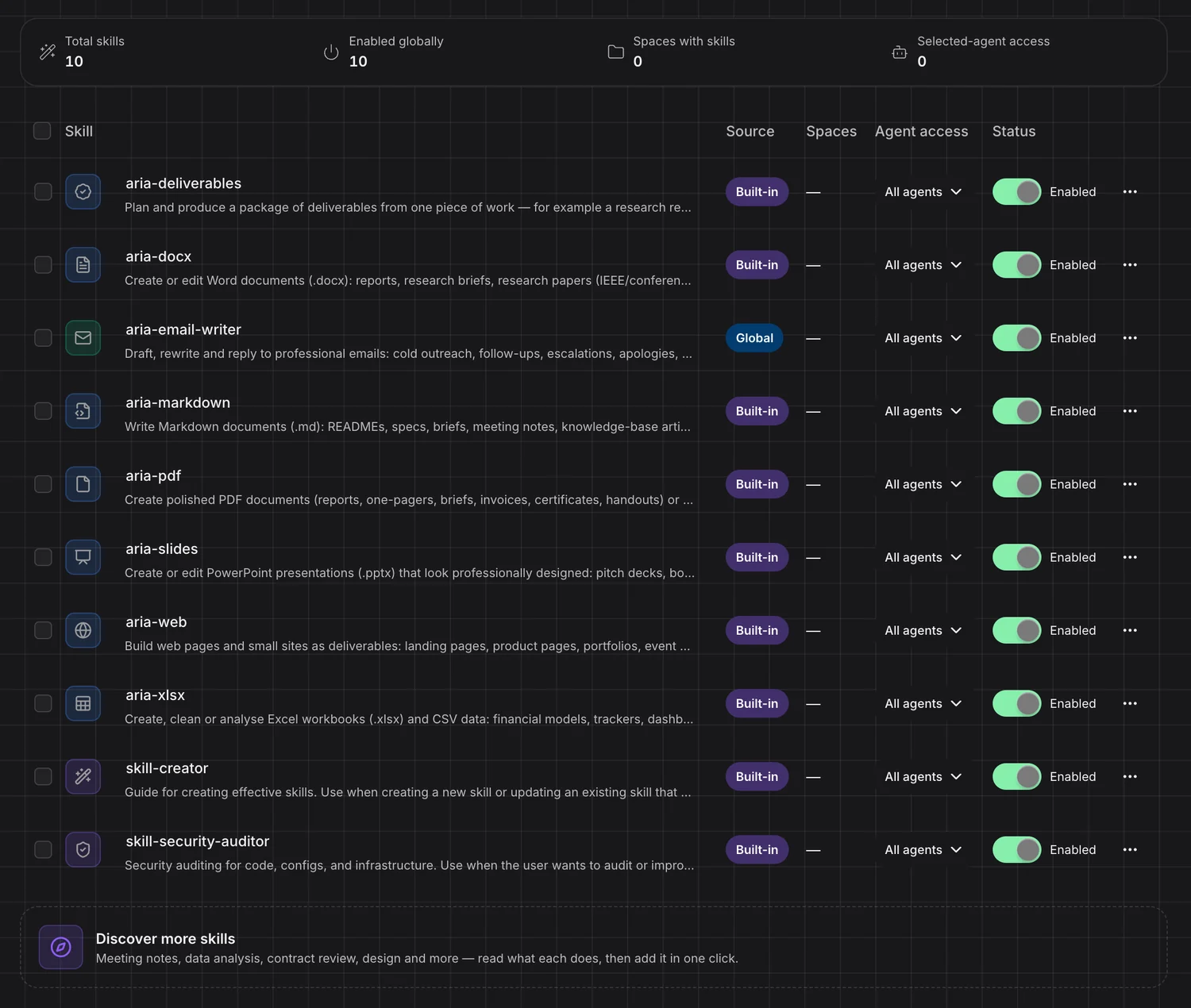Screen dimensions: 1191x1008
Task: Click the aria-deliverables skill icon
Action: click(x=83, y=192)
